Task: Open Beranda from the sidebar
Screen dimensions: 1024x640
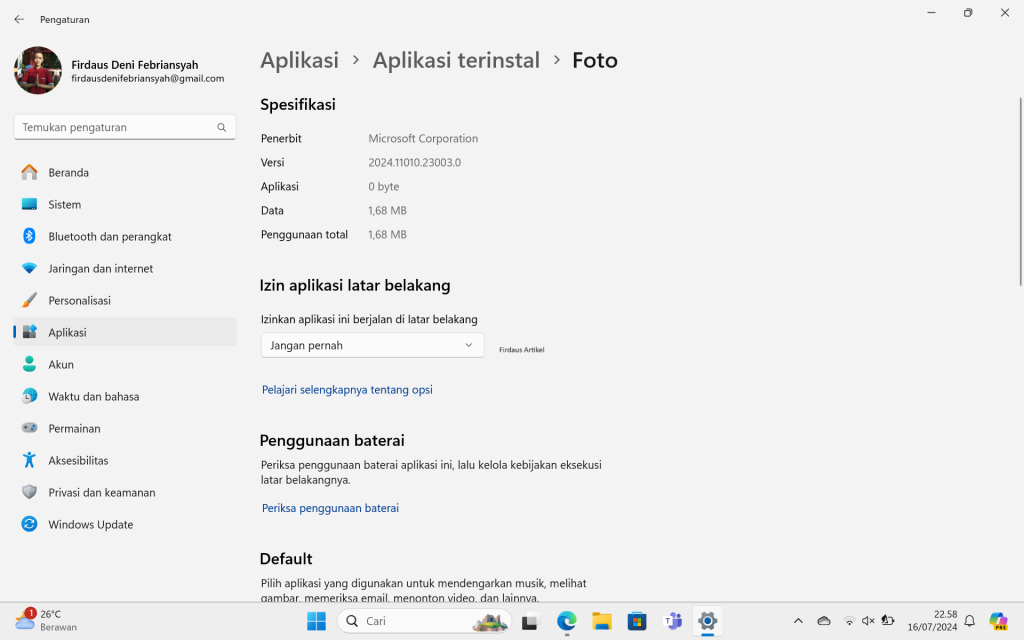Action: click(68, 172)
